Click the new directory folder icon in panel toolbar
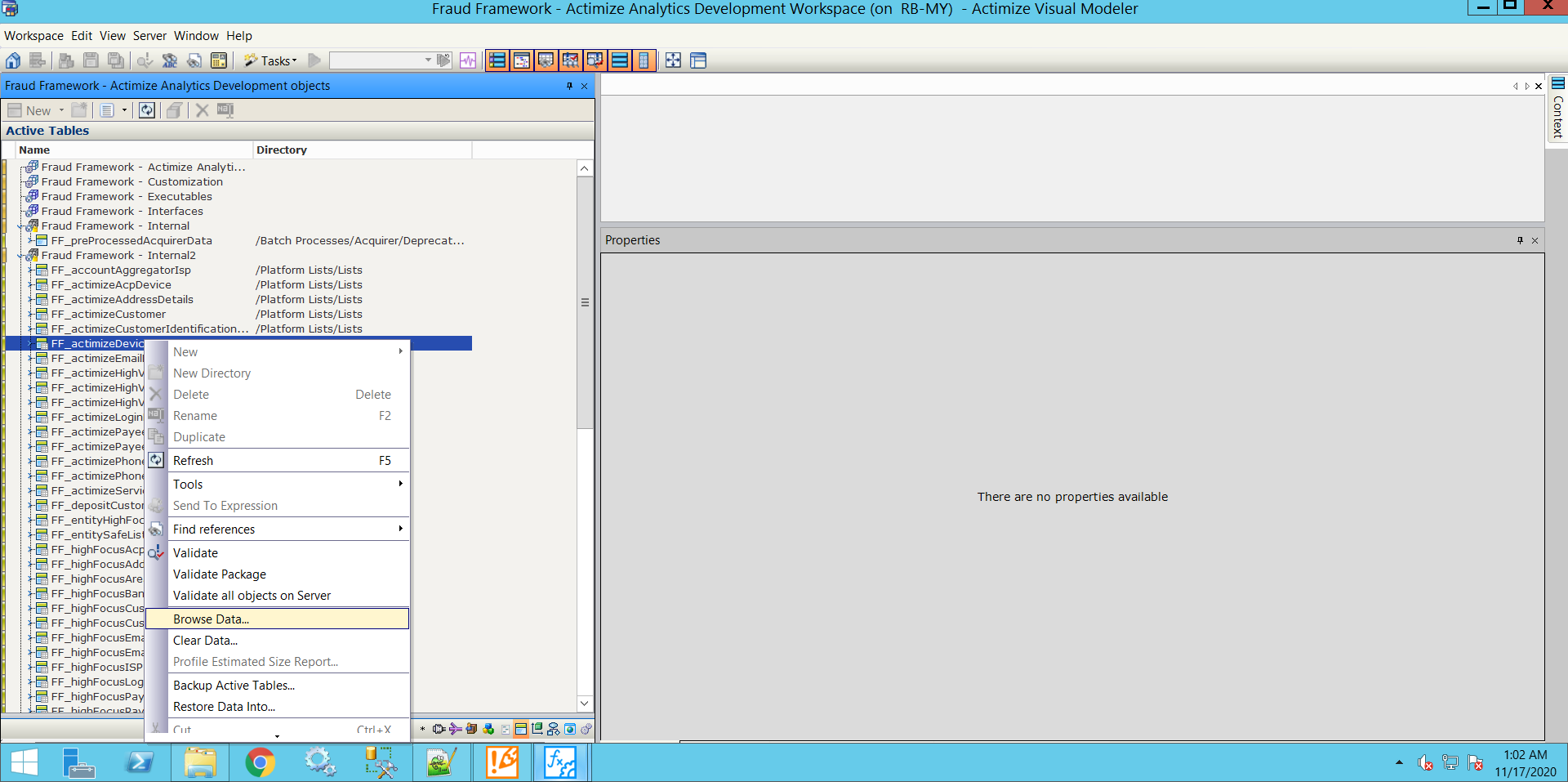 coord(79,110)
